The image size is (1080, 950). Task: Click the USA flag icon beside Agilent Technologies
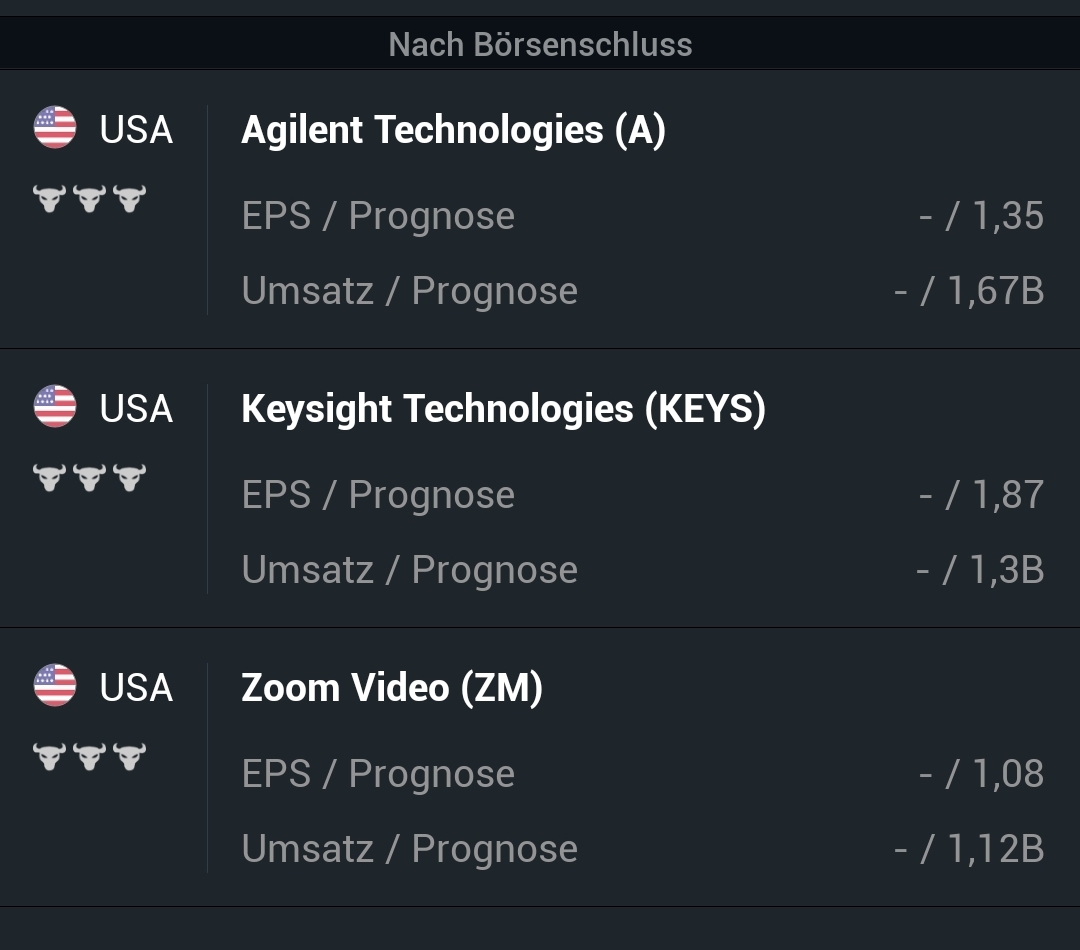click(x=55, y=129)
